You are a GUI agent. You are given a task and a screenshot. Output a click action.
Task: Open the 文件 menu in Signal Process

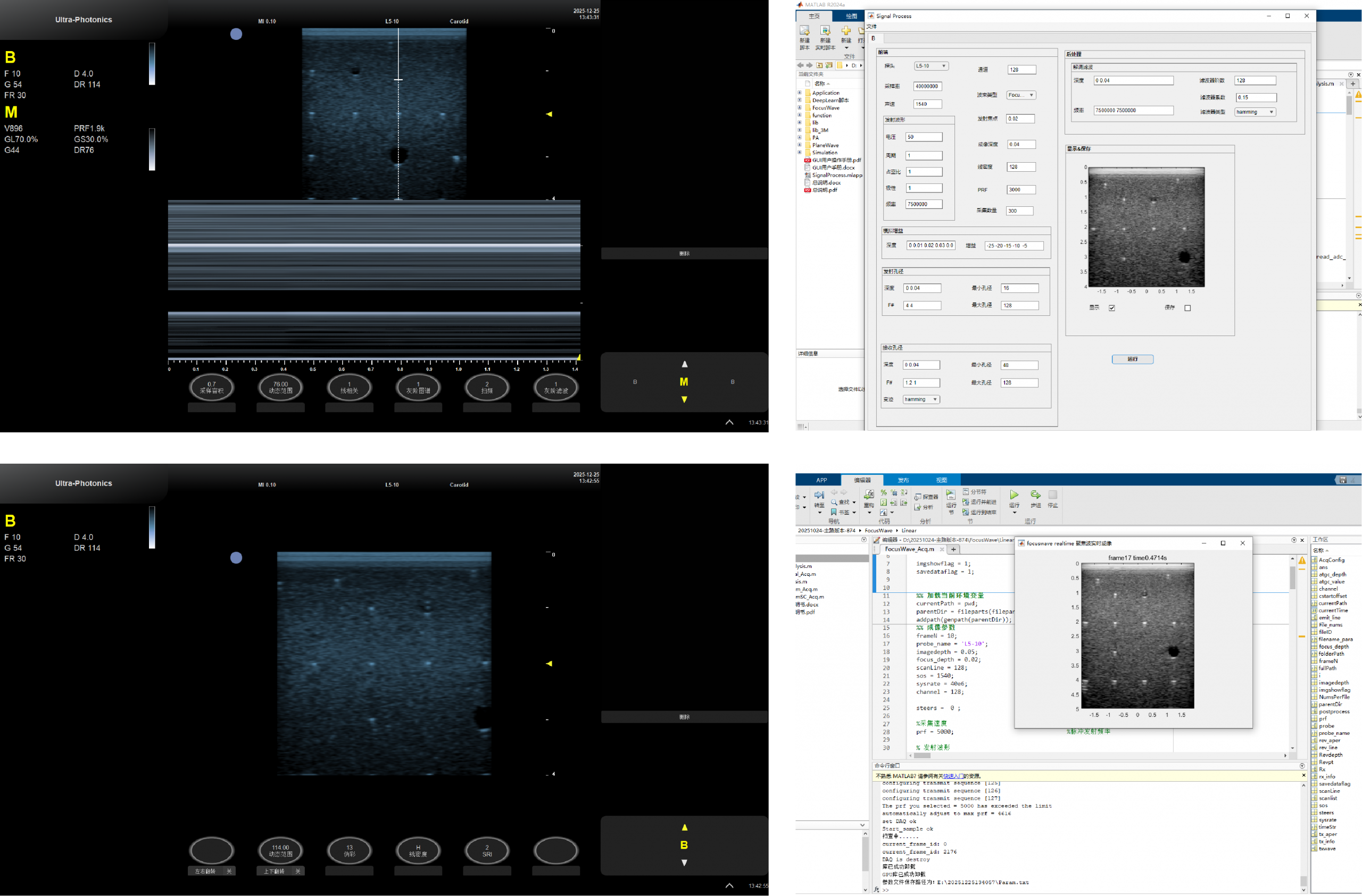871,26
